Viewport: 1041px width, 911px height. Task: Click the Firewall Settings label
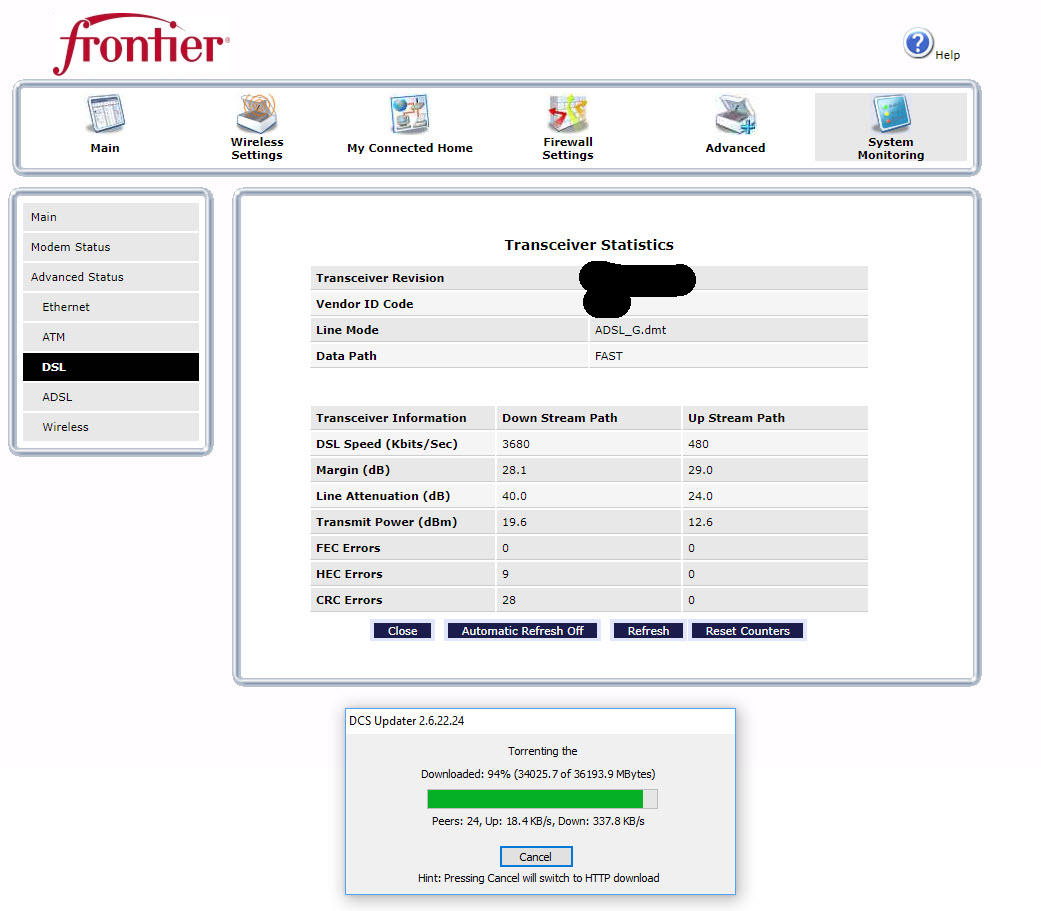[x=568, y=149]
